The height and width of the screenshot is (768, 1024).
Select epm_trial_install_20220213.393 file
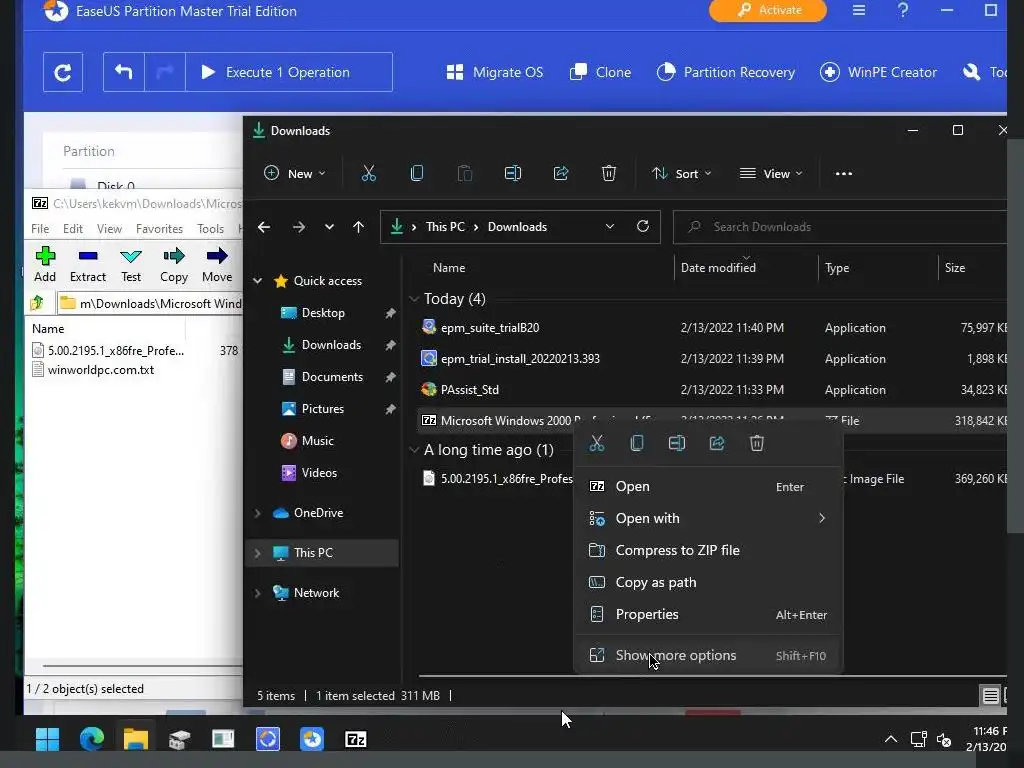click(x=520, y=359)
